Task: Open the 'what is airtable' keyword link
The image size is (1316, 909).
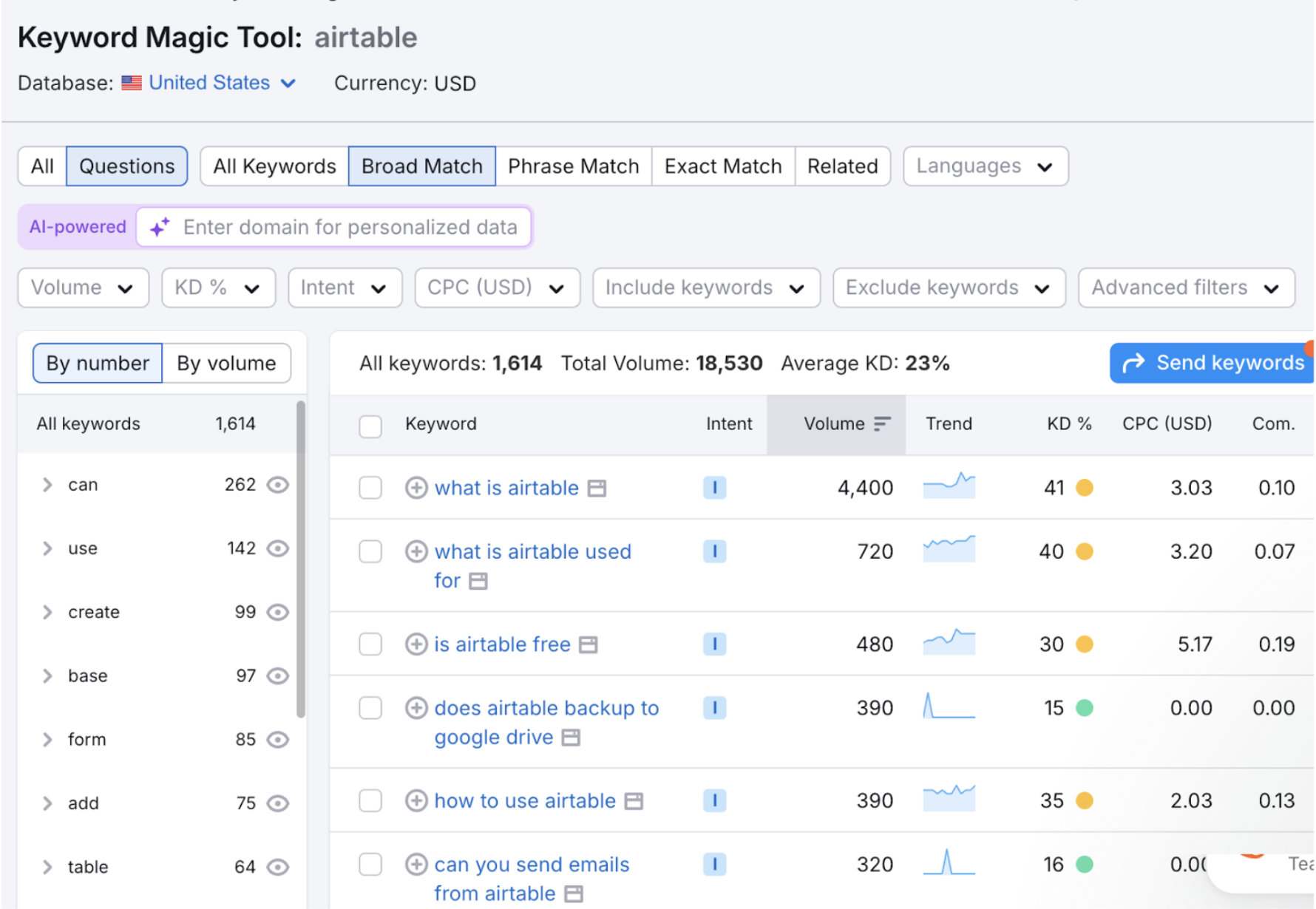Action: [x=506, y=488]
